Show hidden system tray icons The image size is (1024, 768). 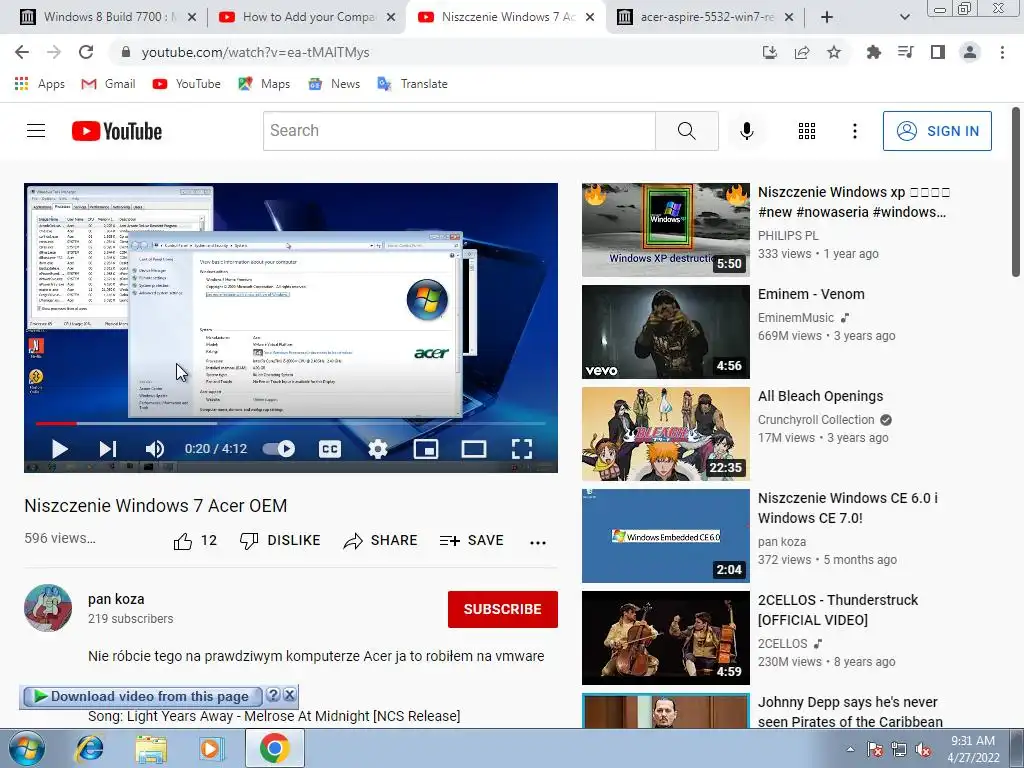[850, 749]
